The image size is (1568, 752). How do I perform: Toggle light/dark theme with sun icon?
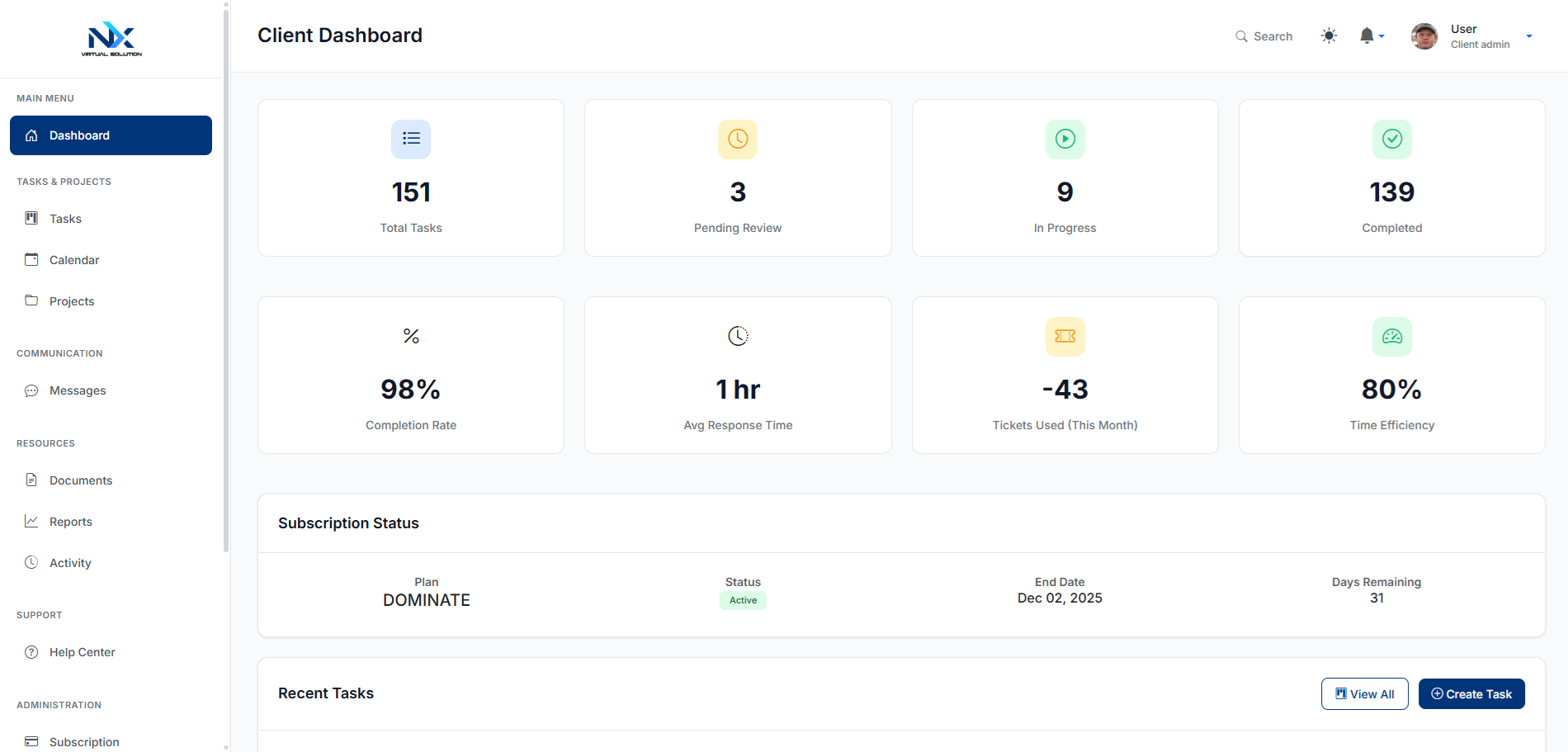1329,35
